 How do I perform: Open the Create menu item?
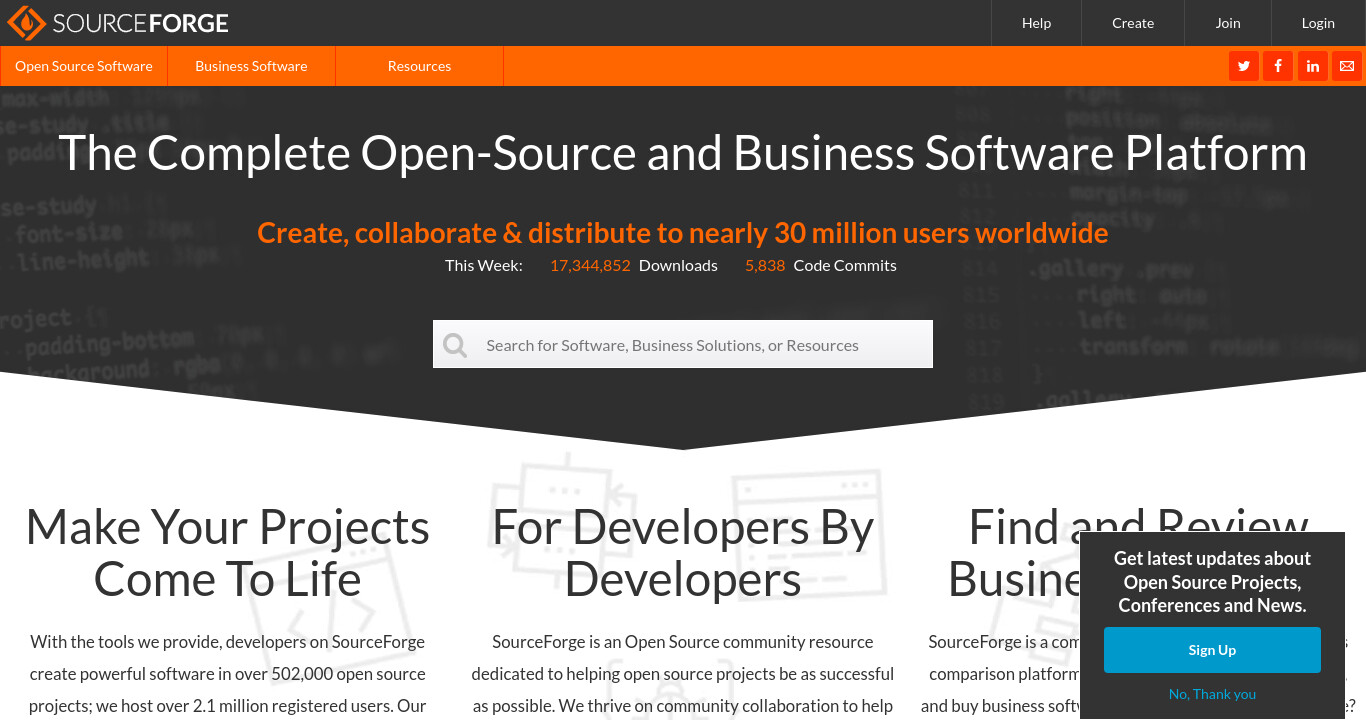tap(1133, 23)
